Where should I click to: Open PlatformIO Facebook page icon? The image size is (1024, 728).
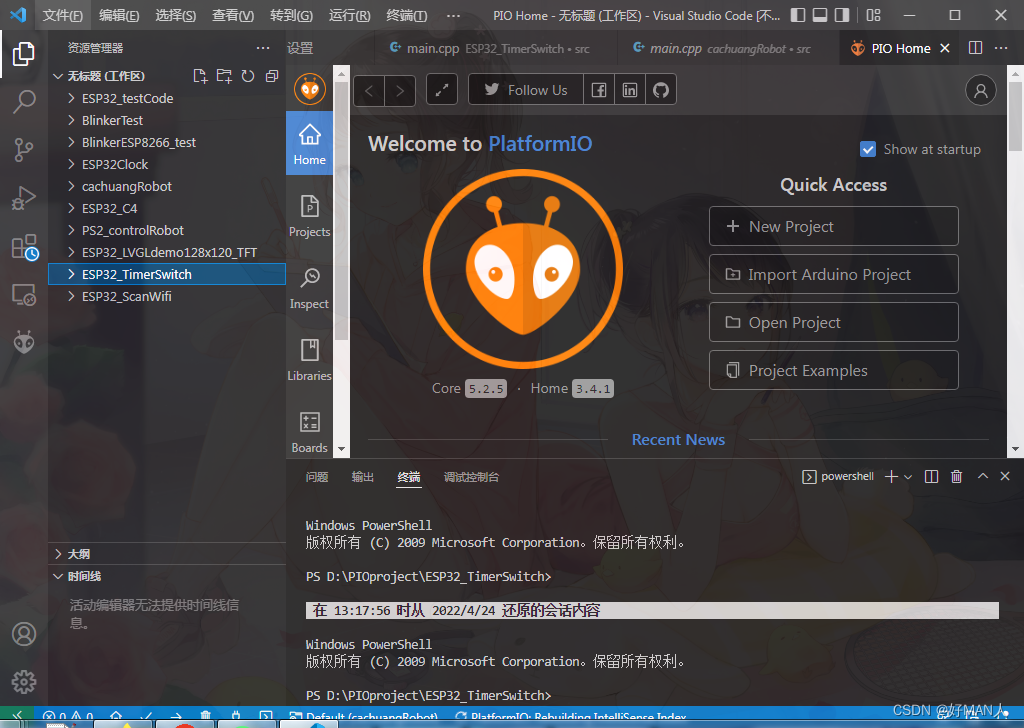click(x=599, y=90)
